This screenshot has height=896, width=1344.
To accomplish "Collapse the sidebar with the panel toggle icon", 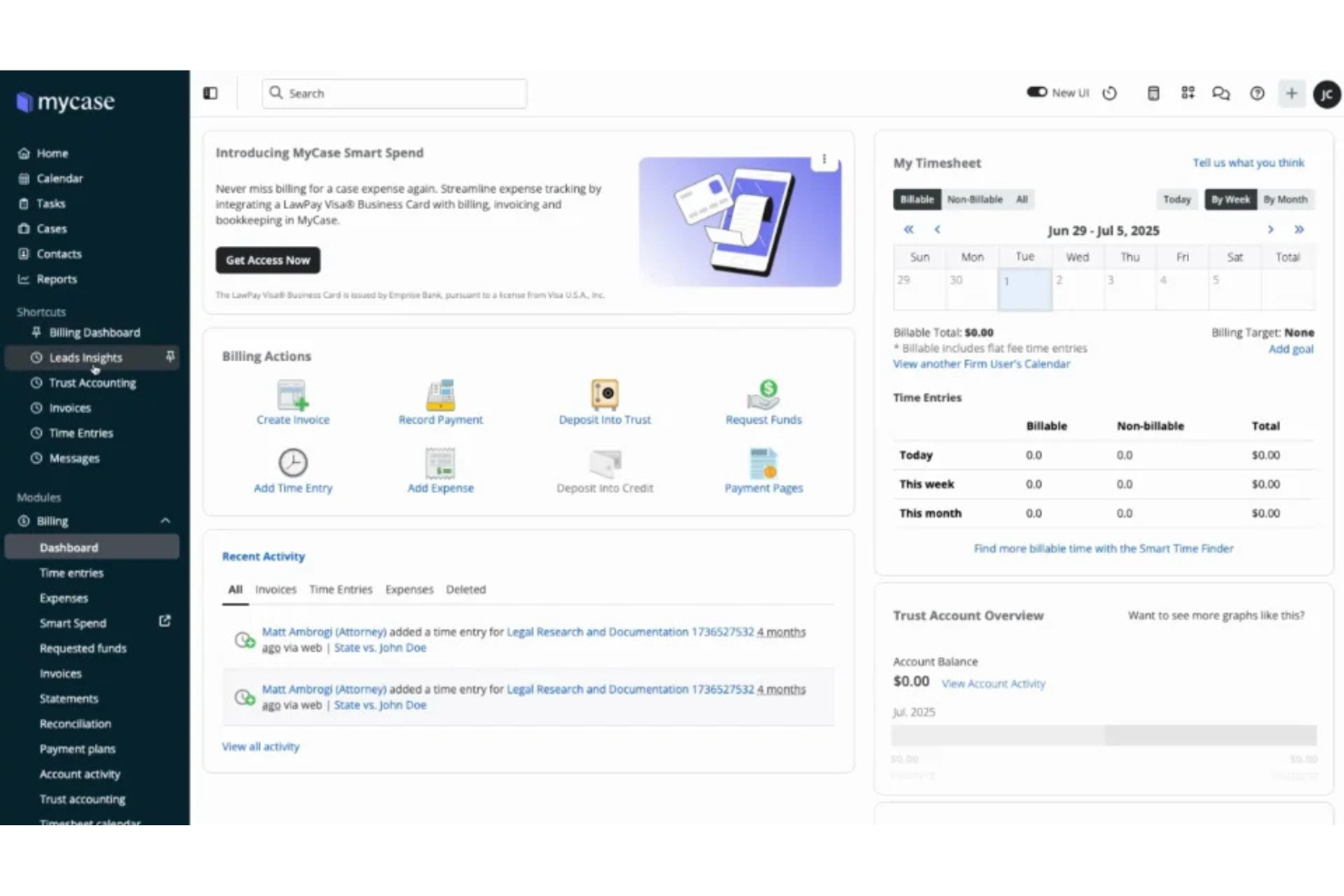I will coord(211,94).
